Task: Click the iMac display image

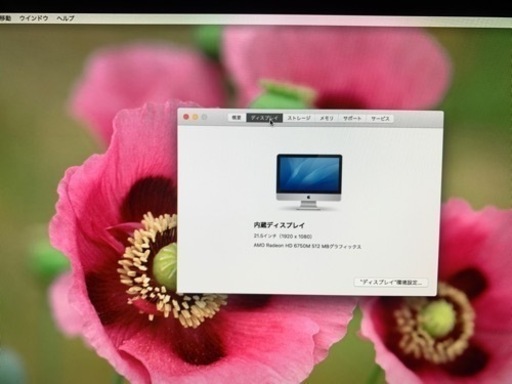Action: click(309, 182)
